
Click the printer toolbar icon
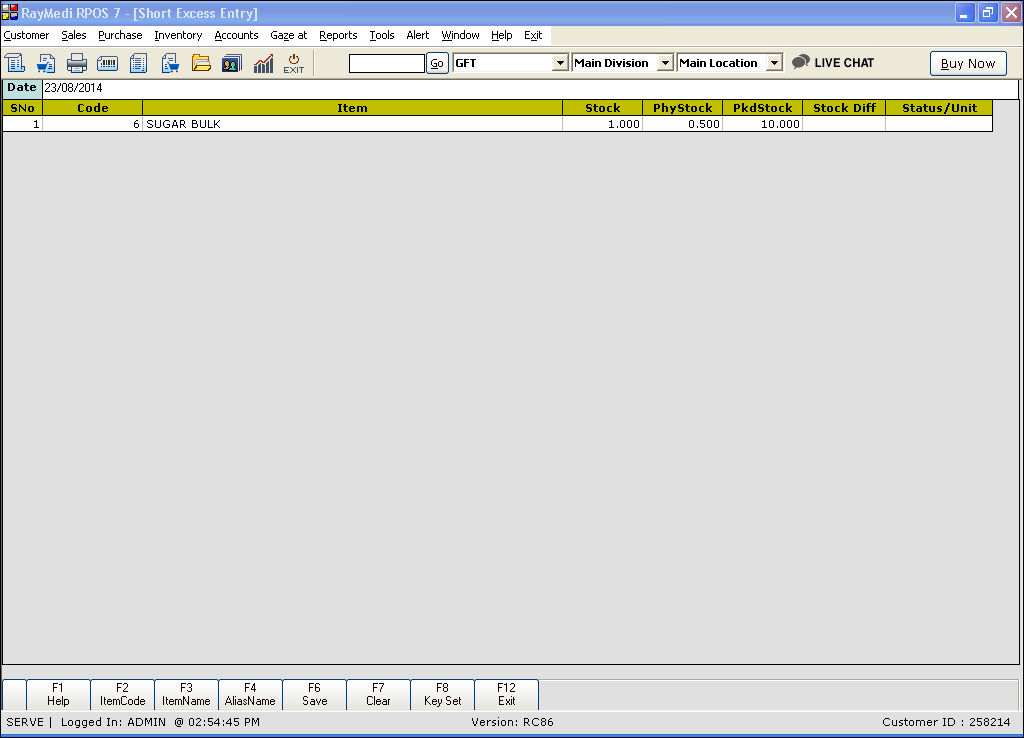pyautogui.click(x=77, y=63)
